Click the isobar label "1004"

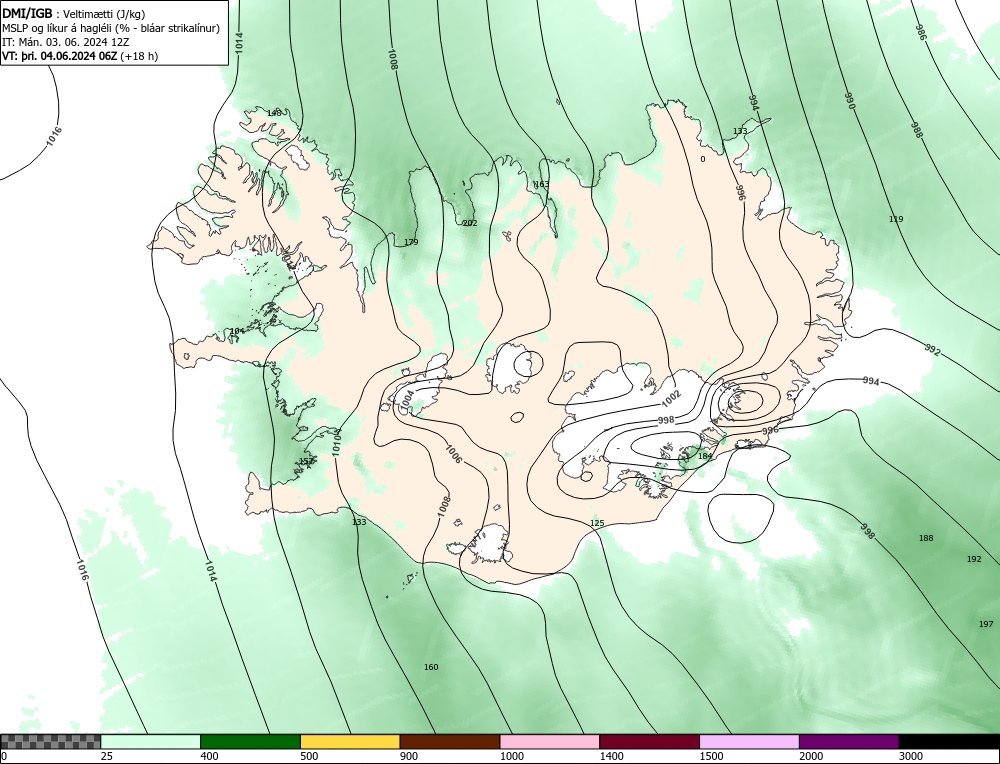[407, 399]
